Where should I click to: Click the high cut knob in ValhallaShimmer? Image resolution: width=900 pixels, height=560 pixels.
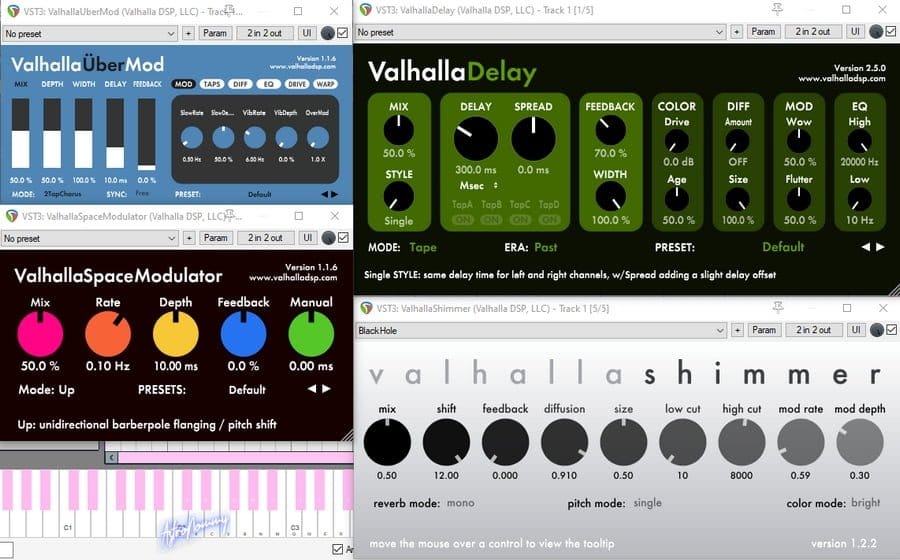click(742, 442)
